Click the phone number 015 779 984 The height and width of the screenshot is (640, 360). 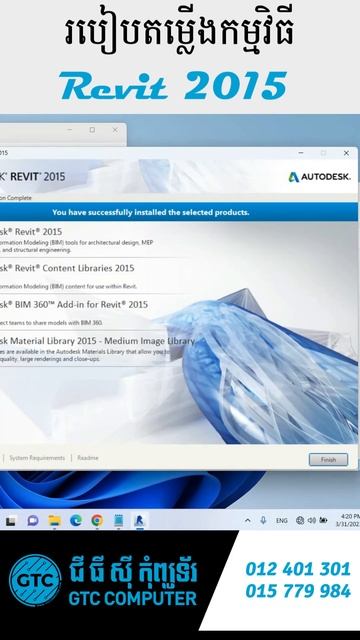[x=298, y=591]
